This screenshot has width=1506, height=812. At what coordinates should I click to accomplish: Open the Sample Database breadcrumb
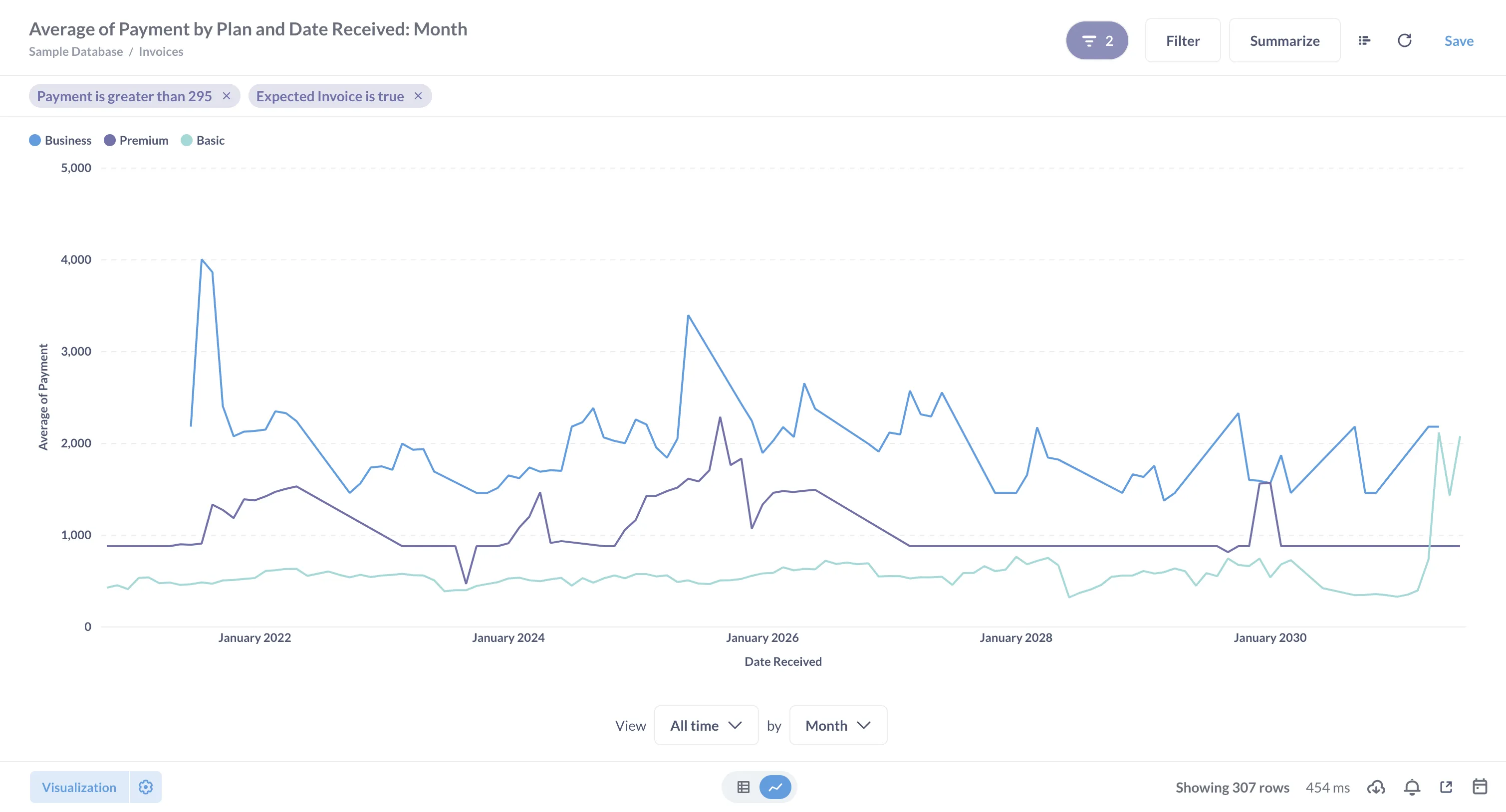tap(75, 51)
